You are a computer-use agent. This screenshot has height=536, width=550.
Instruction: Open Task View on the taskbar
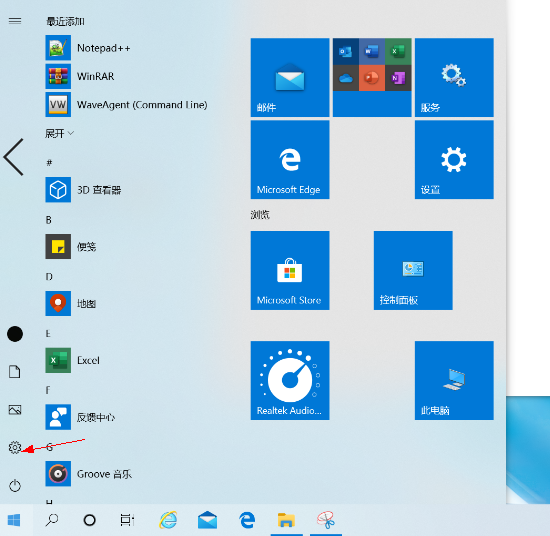point(127,520)
